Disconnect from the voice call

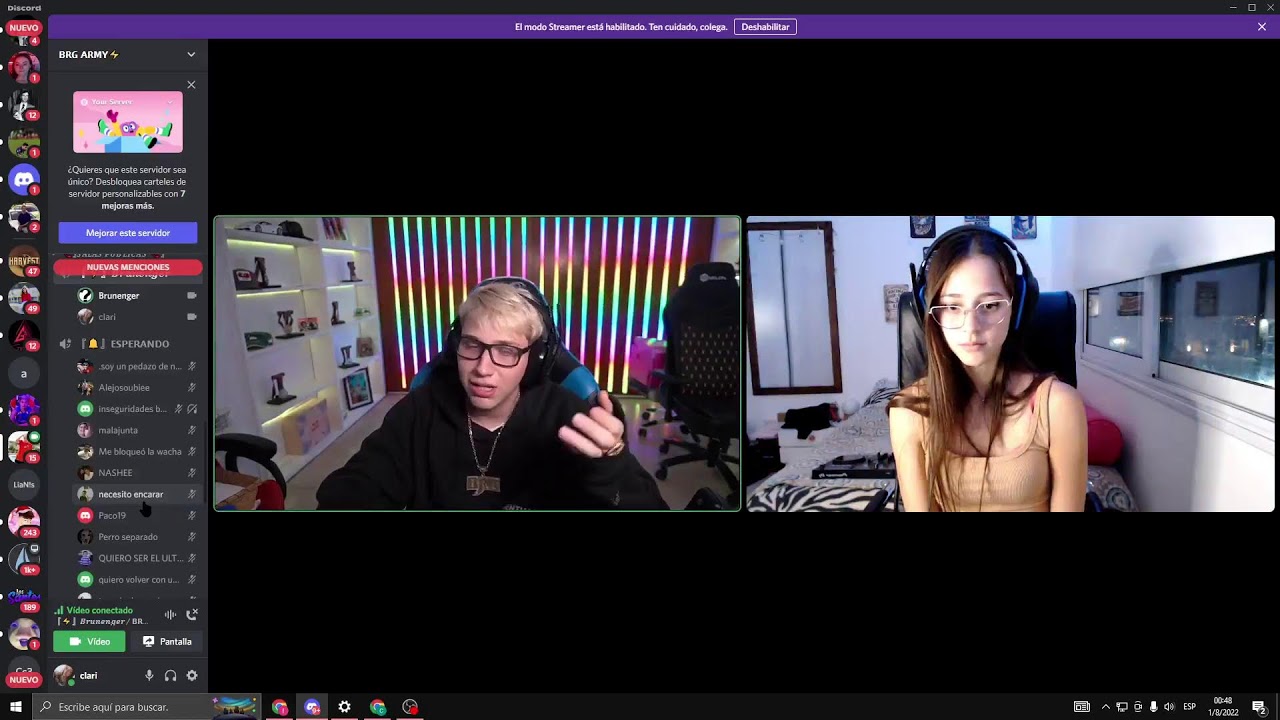192,614
